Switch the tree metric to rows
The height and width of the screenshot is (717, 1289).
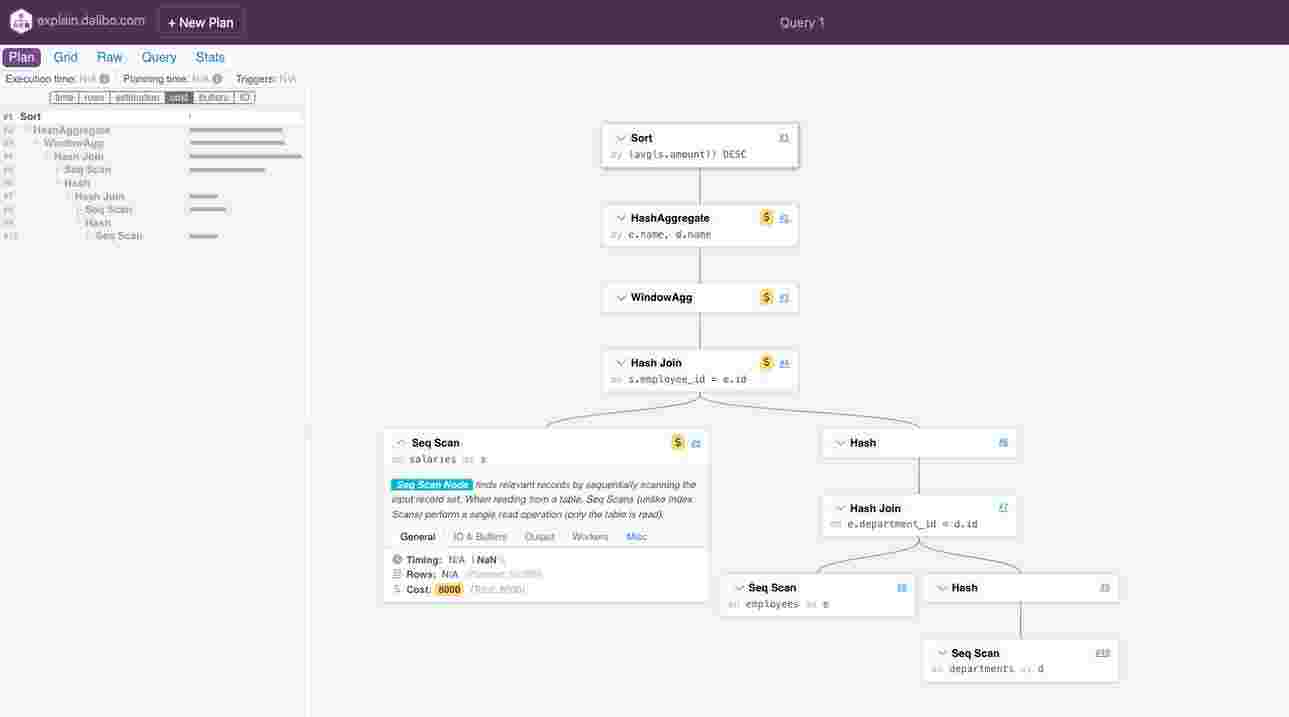tap(94, 98)
